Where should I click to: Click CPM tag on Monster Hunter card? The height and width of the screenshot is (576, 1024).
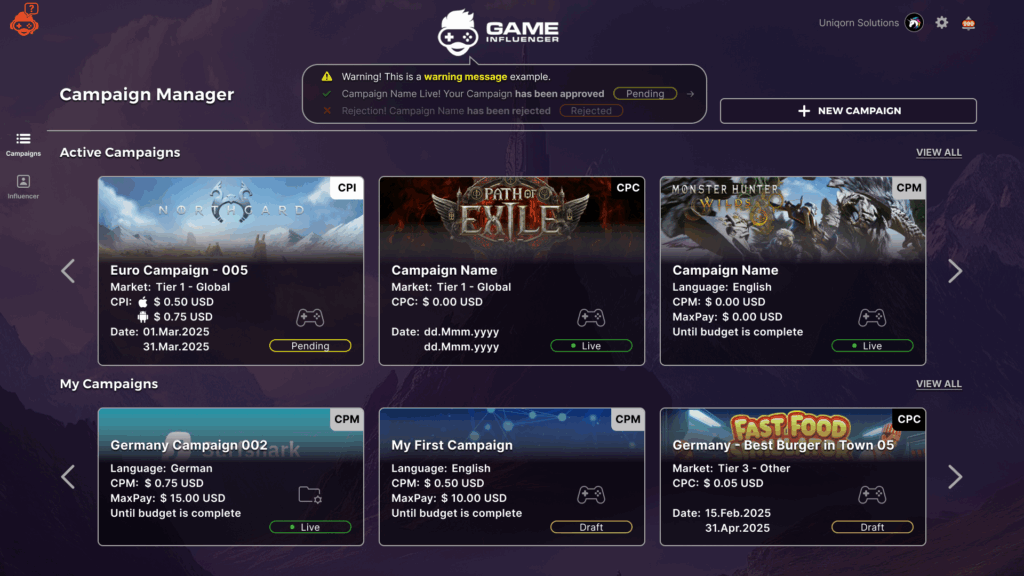pyautogui.click(x=908, y=188)
